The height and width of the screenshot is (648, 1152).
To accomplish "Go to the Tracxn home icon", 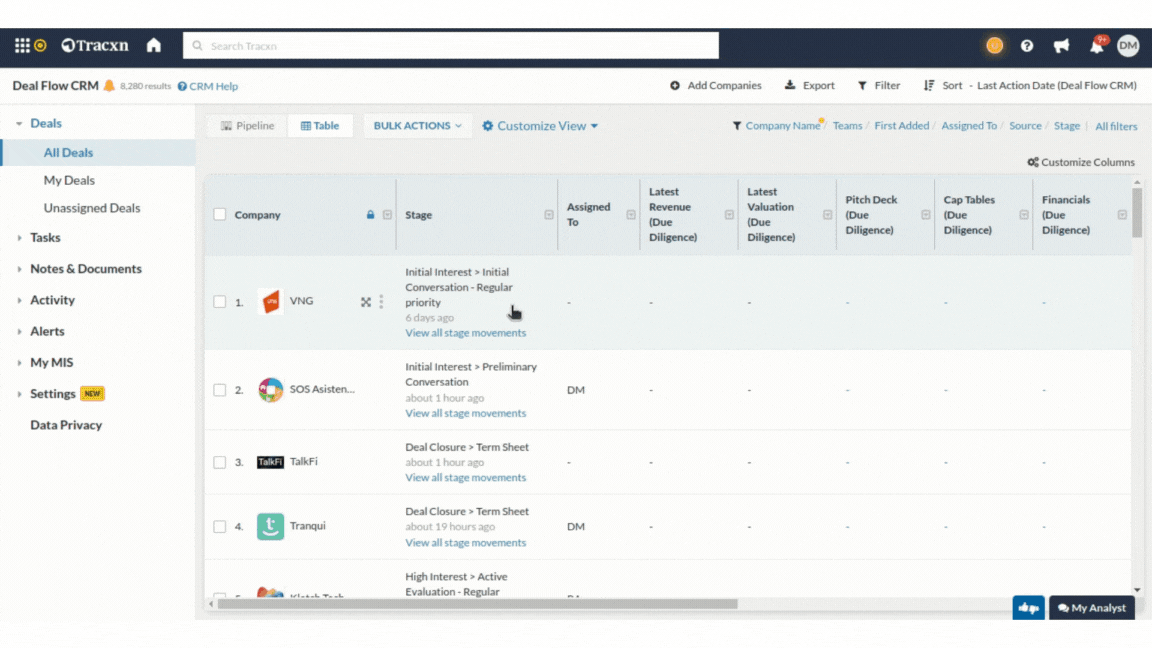I will pos(154,45).
